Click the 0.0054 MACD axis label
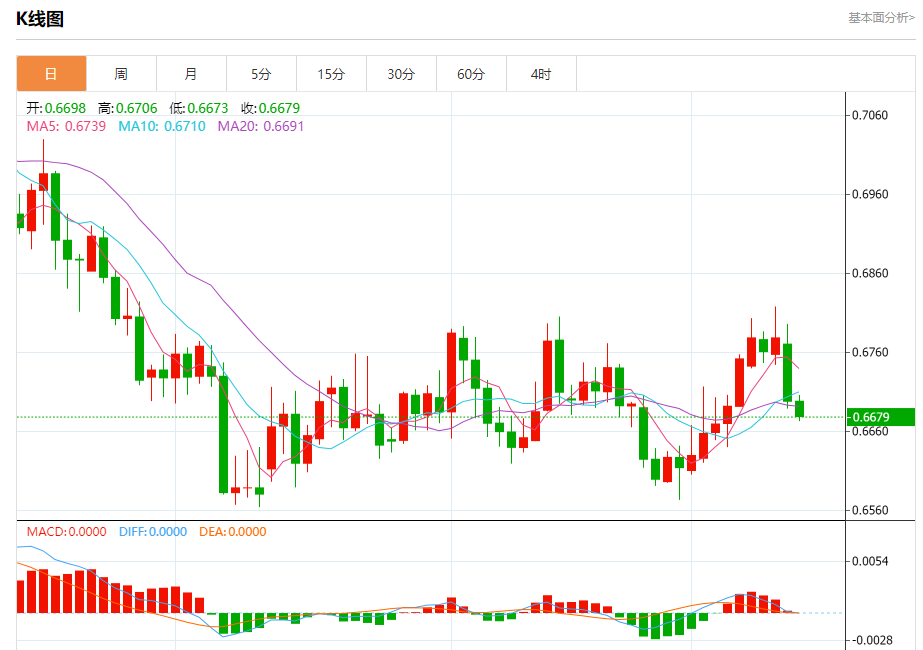 870,561
